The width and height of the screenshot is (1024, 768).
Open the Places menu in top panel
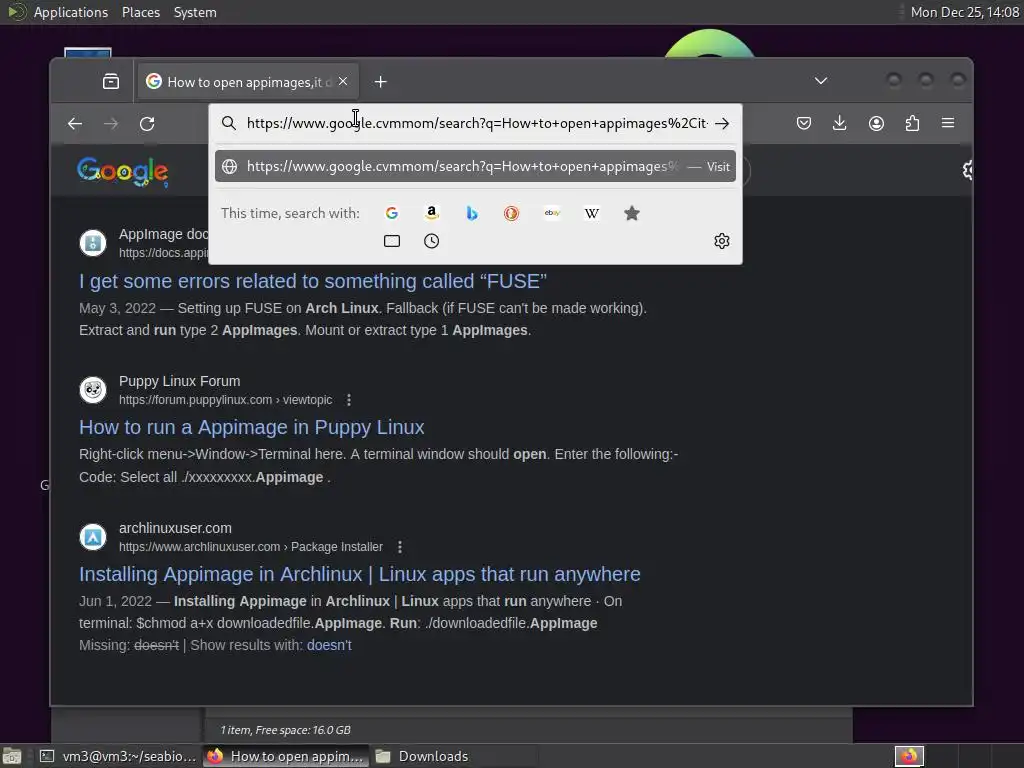(x=141, y=12)
